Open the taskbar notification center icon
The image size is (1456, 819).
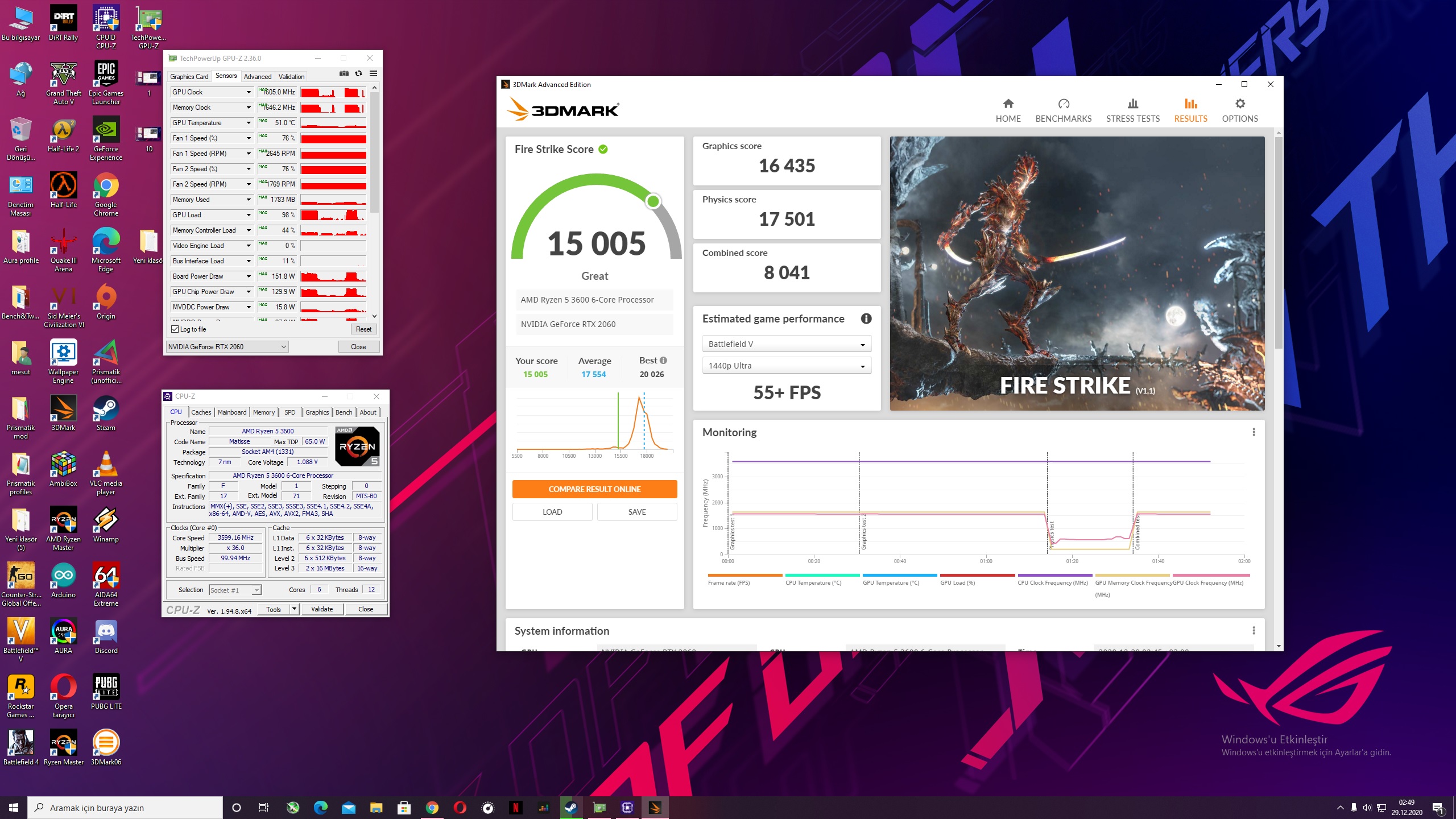tap(1437, 808)
